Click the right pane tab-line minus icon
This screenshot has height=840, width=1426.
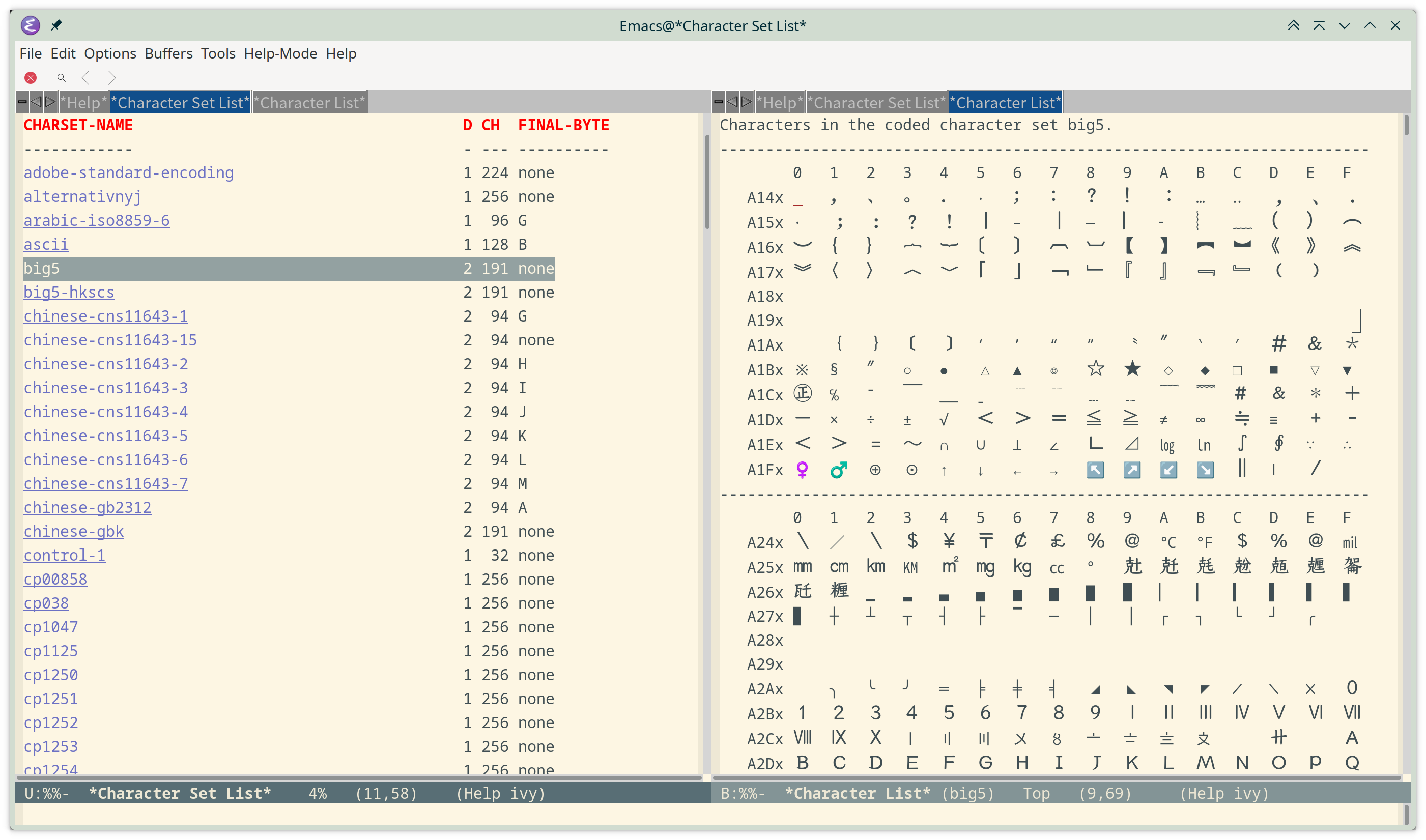pos(719,102)
